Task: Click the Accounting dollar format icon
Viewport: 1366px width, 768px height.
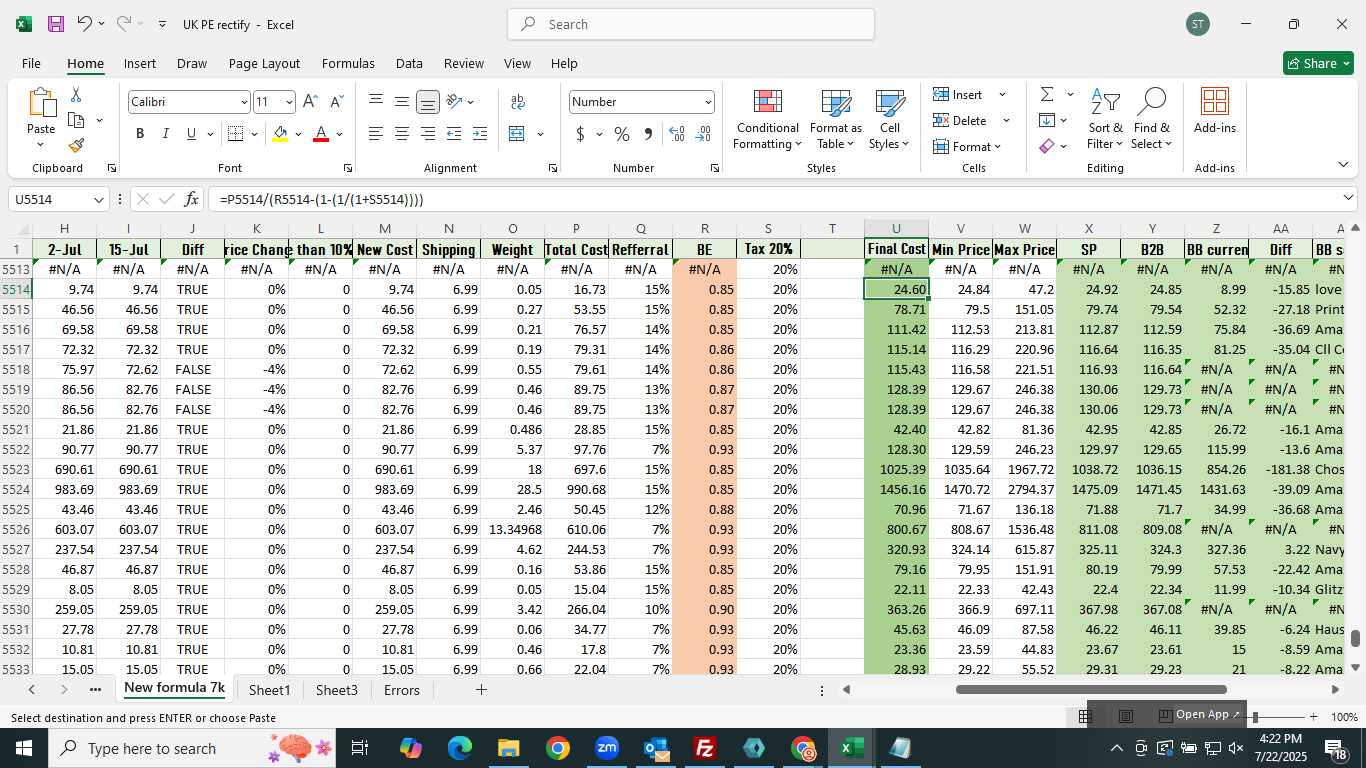Action: [580, 134]
